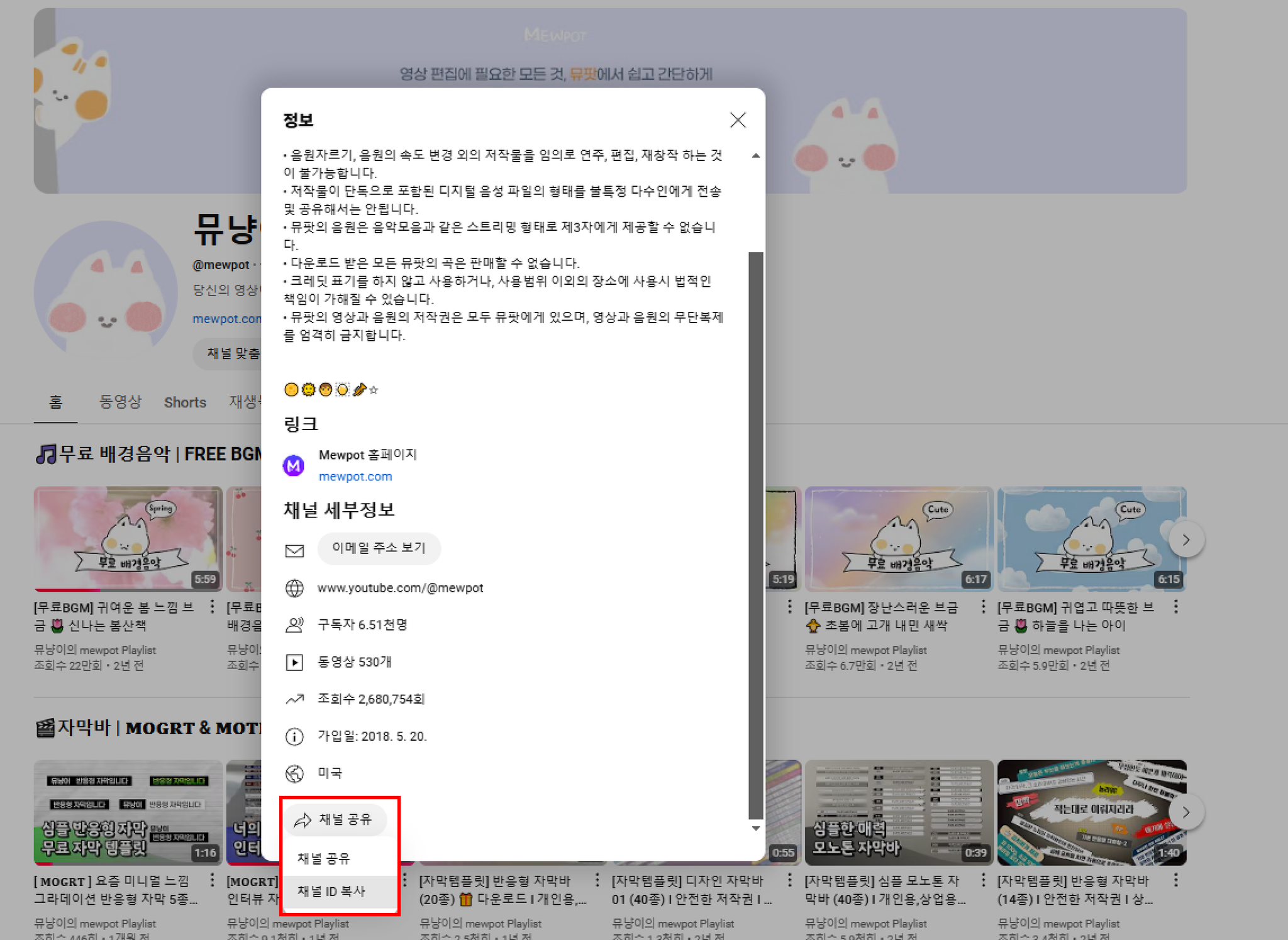The height and width of the screenshot is (940, 1288).
Task: Click the globe icon beside channel URL
Action: pos(294,588)
